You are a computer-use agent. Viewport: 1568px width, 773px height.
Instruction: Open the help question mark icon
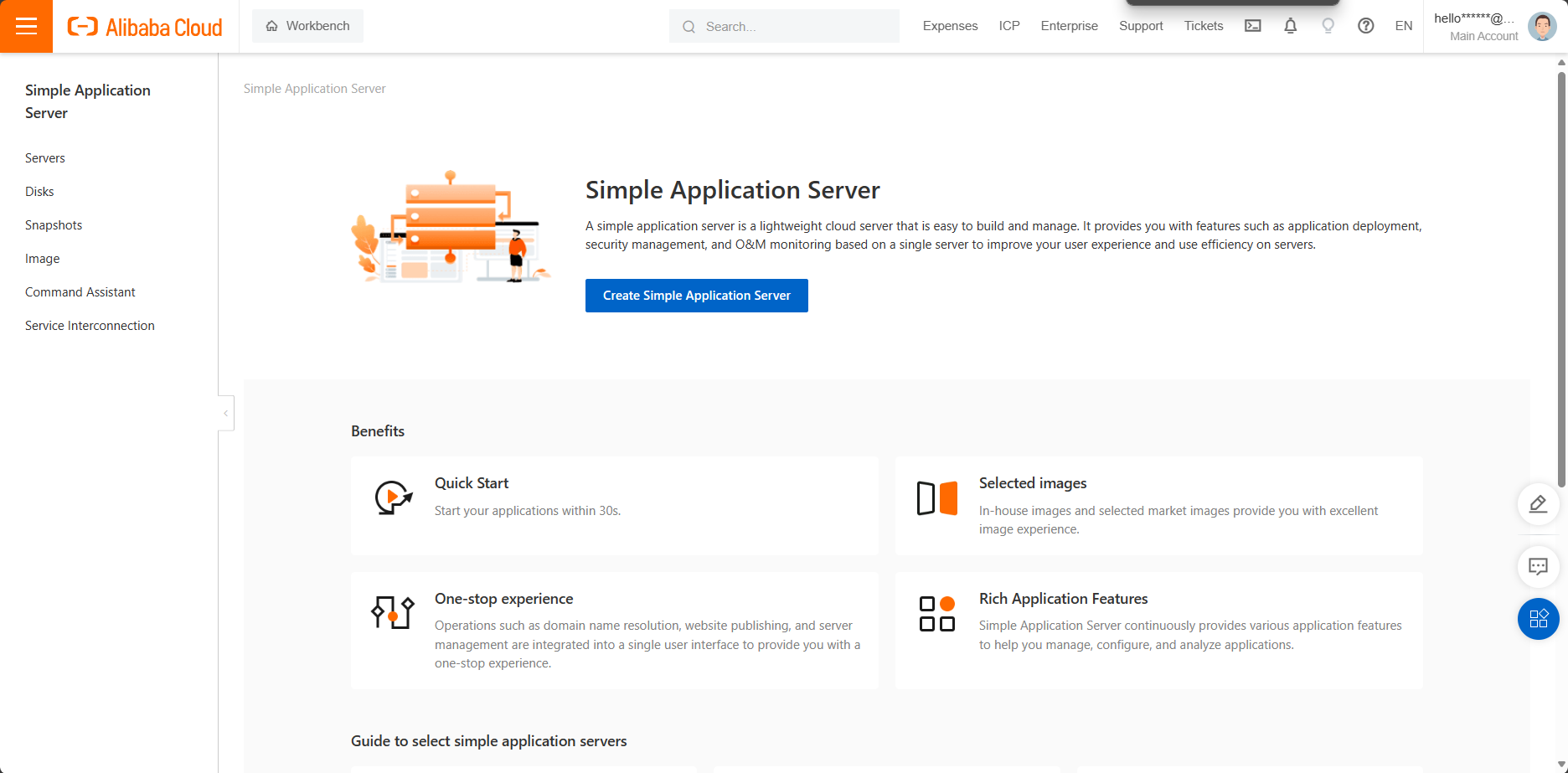click(1366, 26)
